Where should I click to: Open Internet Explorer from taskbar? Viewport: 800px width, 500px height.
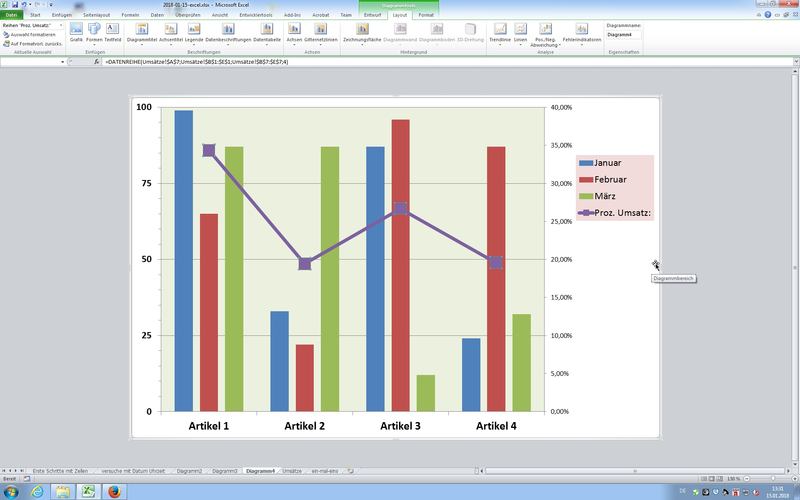pos(37,492)
